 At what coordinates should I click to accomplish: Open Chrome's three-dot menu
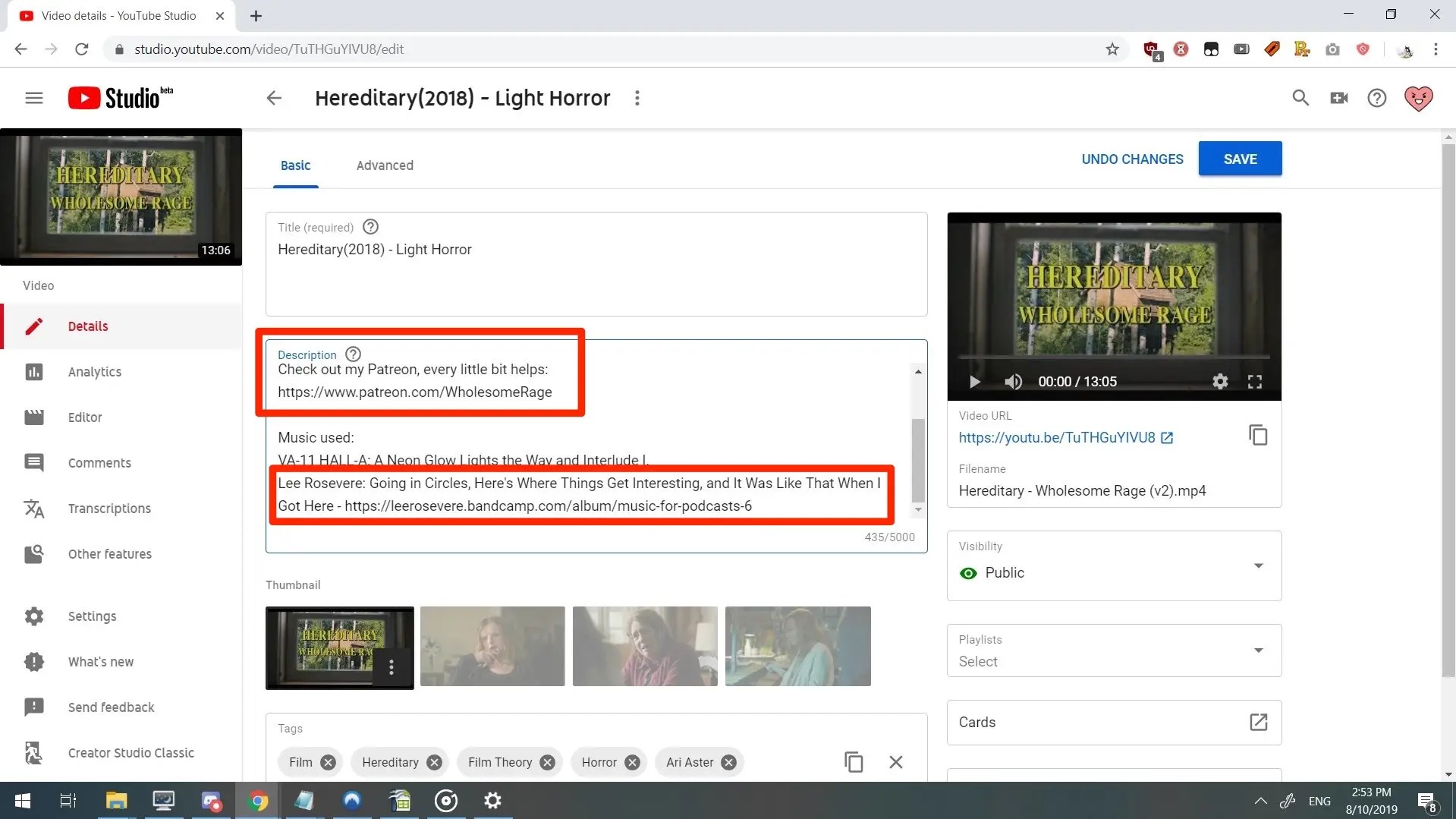click(1436, 49)
